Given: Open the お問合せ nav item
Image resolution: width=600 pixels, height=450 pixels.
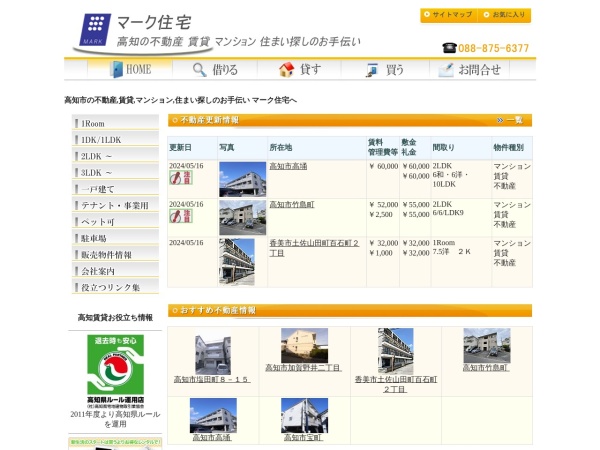Looking at the screenshot, I should click(x=470, y=70).
